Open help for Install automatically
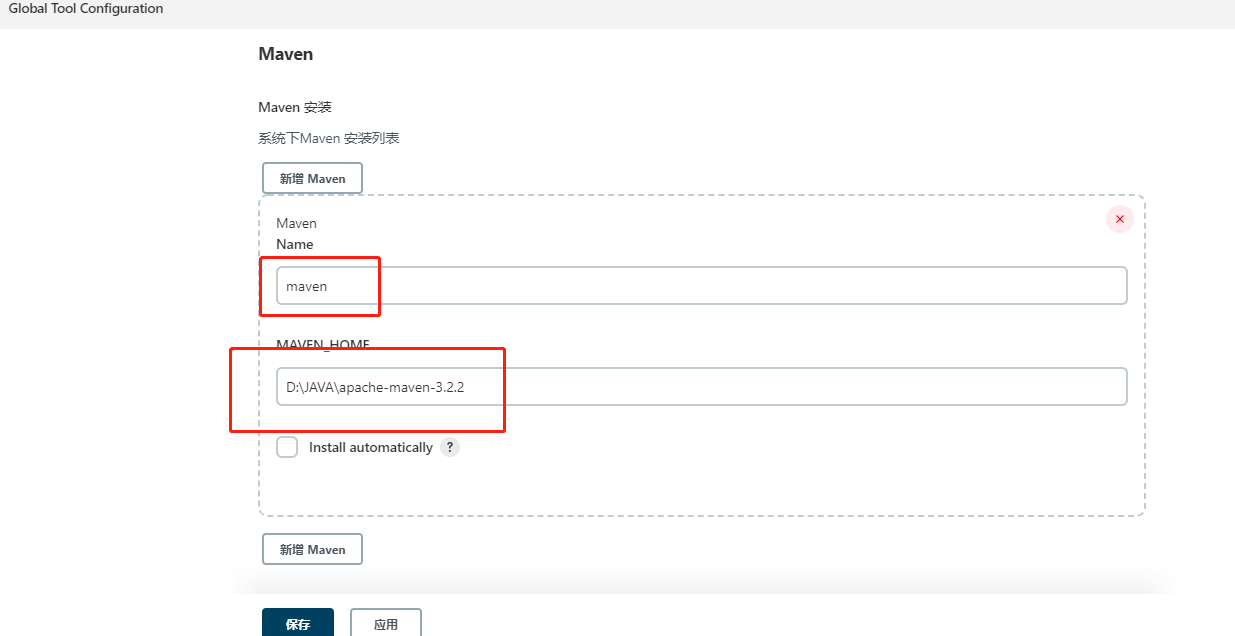The image size is (1235, 636). 450,447
